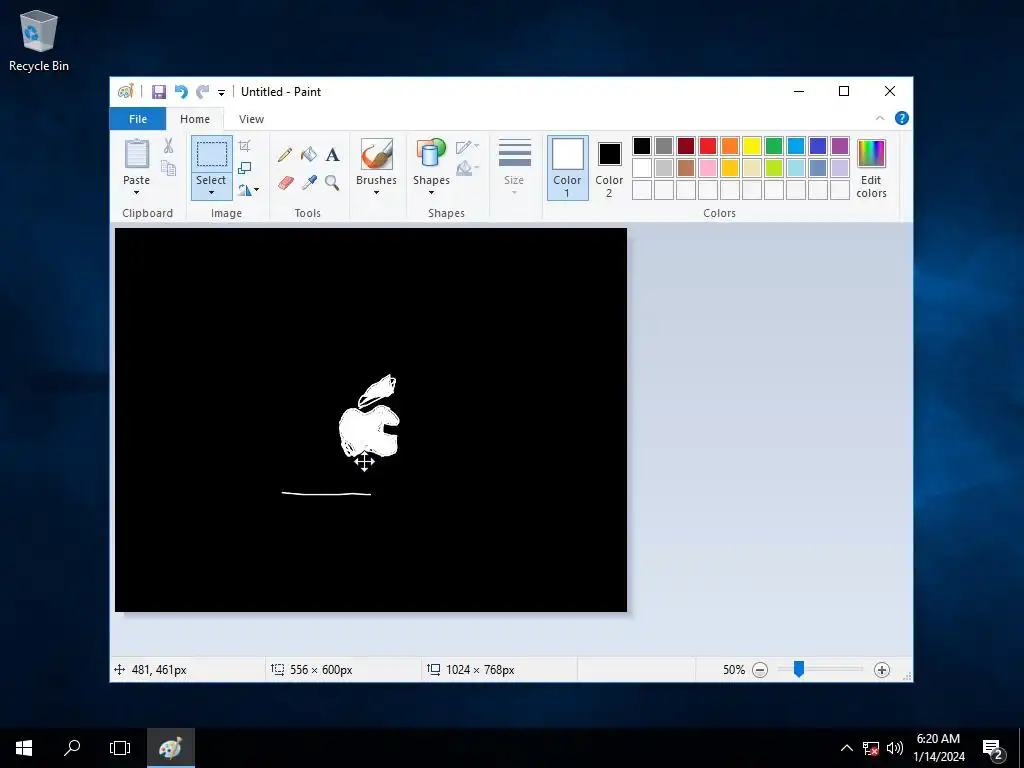Image resolution: width=1024 pixels, height=768 pixels.
Task: Click the Paste clipboard icon
Action: tap(136, 155)
